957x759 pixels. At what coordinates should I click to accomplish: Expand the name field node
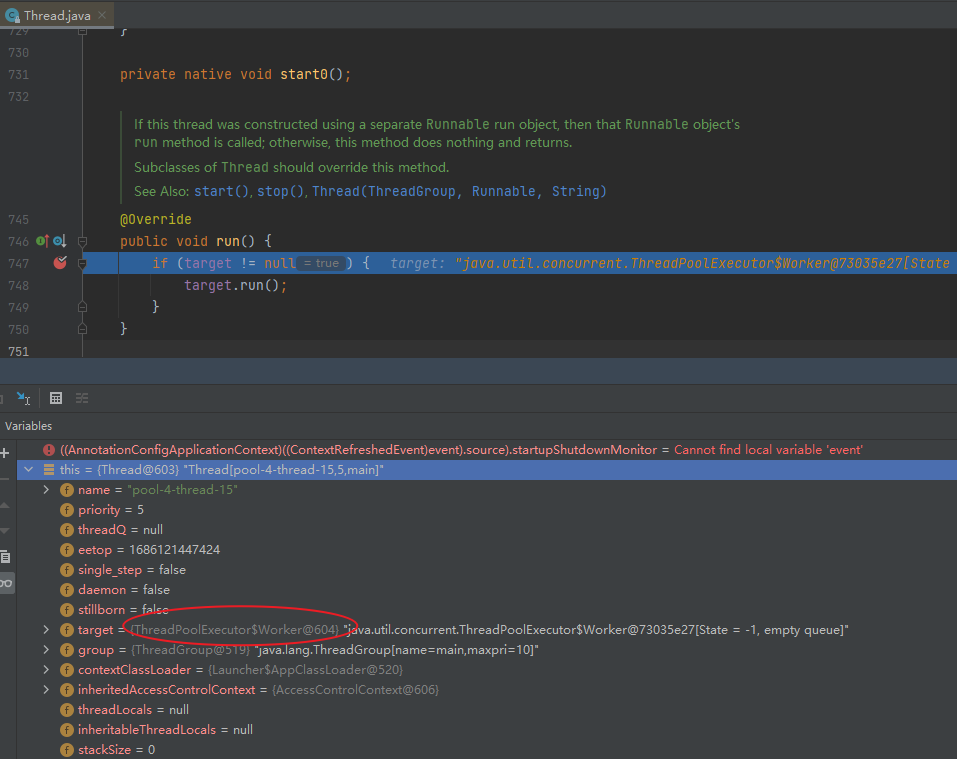[46, 490]
